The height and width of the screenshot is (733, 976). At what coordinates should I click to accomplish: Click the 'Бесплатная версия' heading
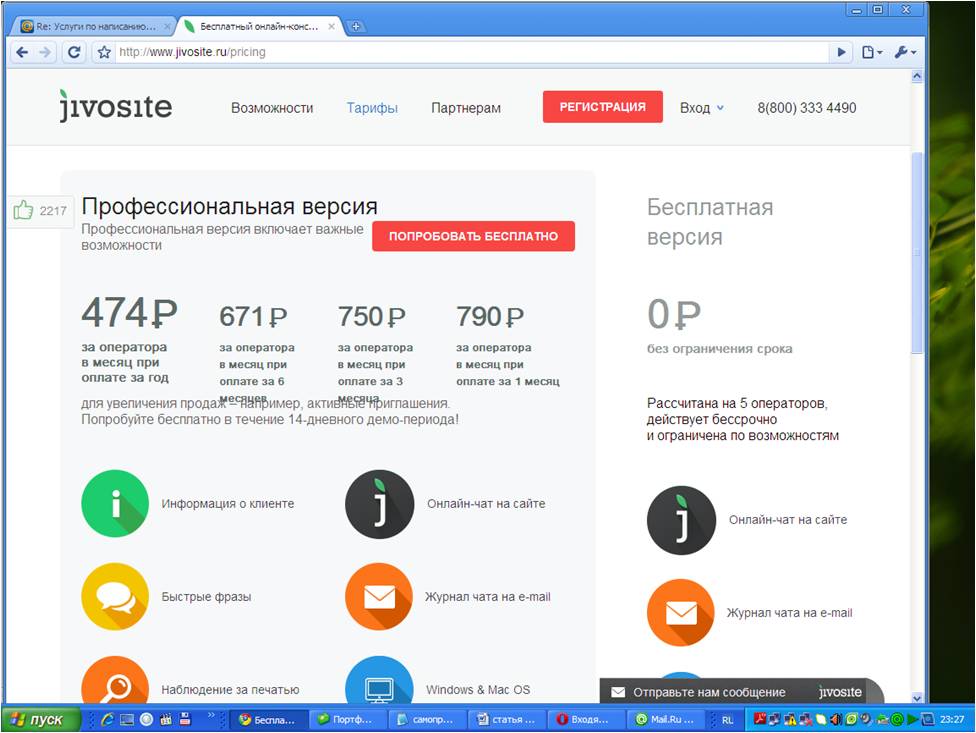pyautogui.click(x=710, y=222)
